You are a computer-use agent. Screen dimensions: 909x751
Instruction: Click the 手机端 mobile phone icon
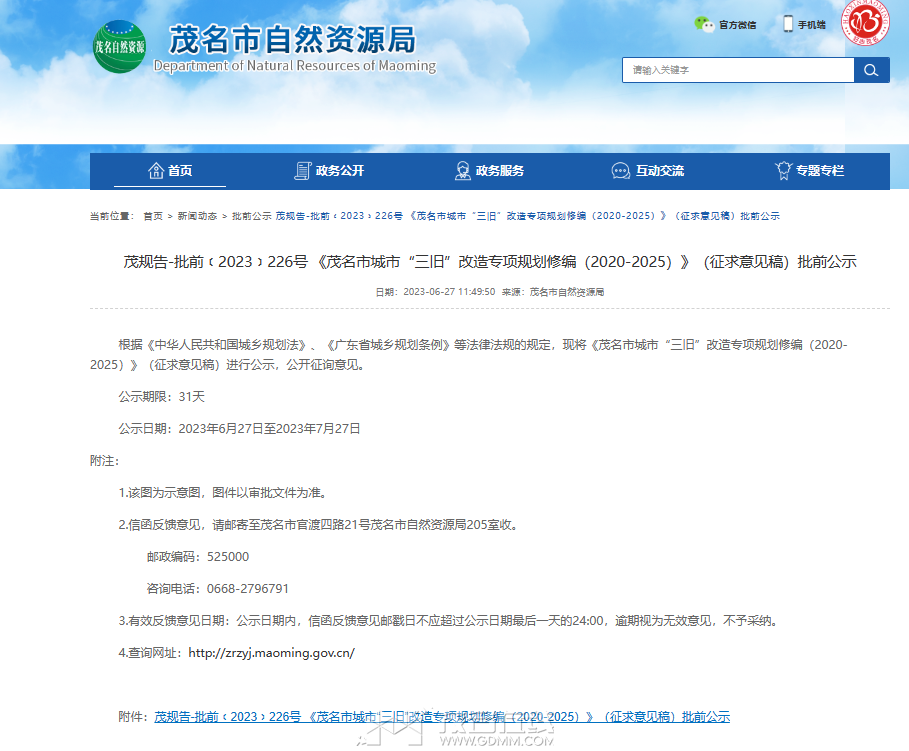pyautogui.click(x=788, y=24)
